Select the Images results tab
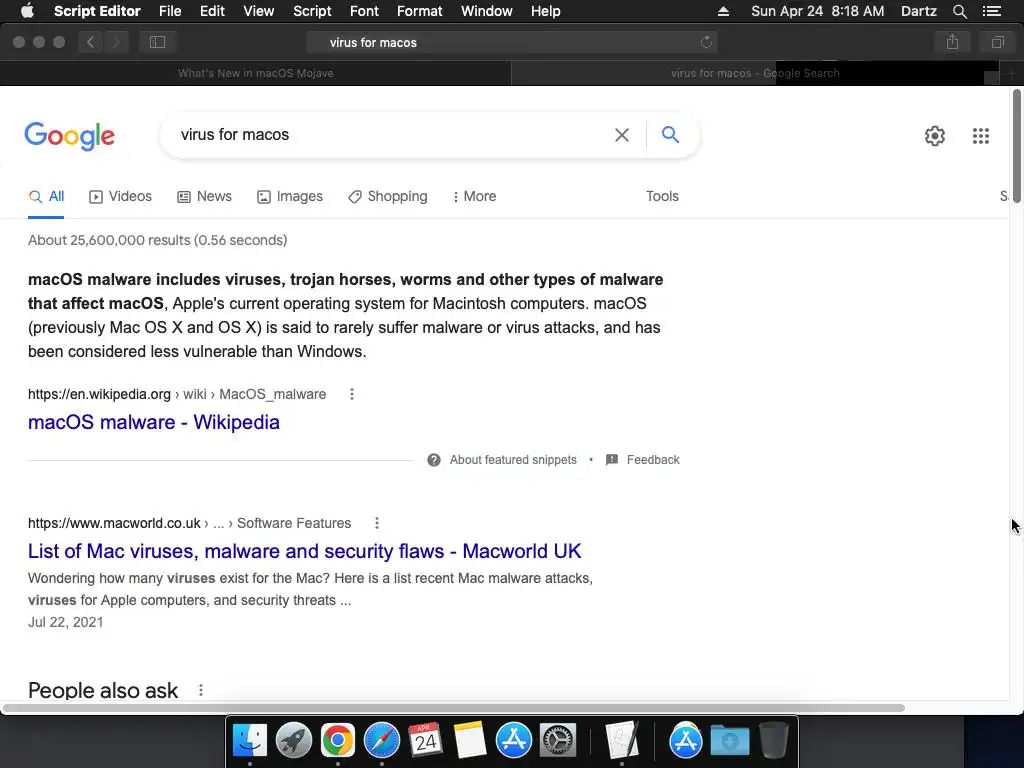This screenshot has width=1024, height=768. click(290, 197)
